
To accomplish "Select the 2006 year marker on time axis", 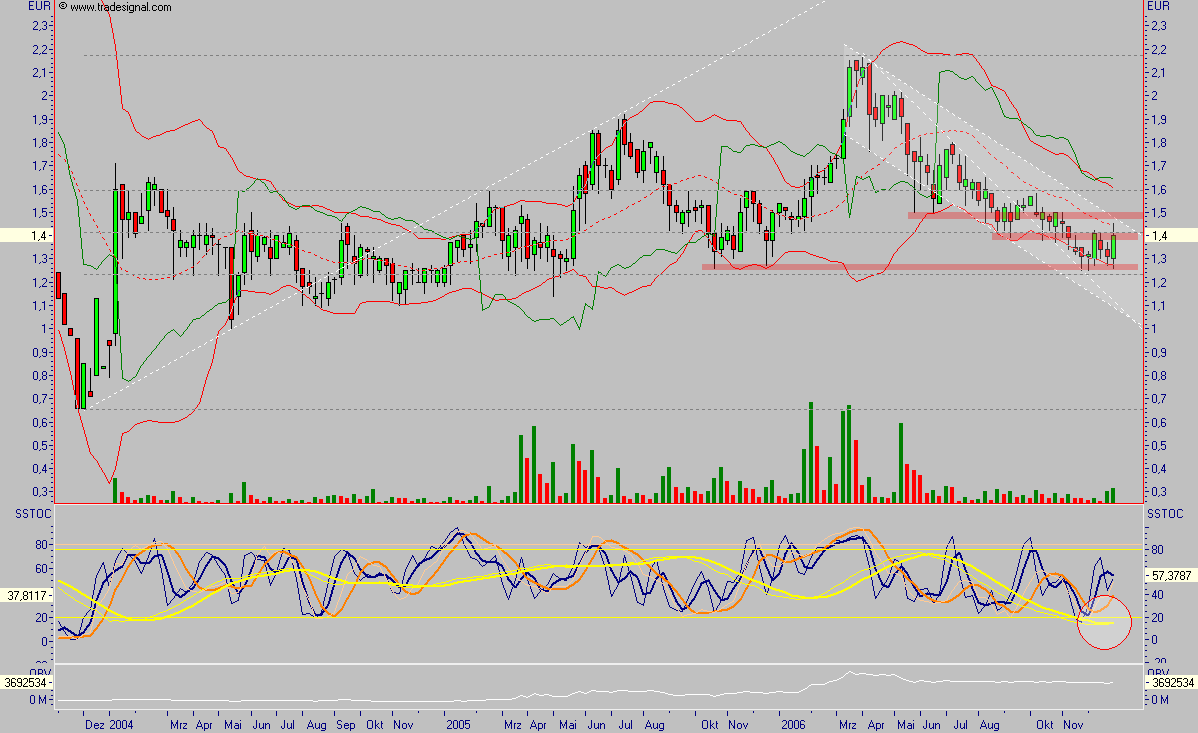I will pyautogui.click(x=793, y=722).
